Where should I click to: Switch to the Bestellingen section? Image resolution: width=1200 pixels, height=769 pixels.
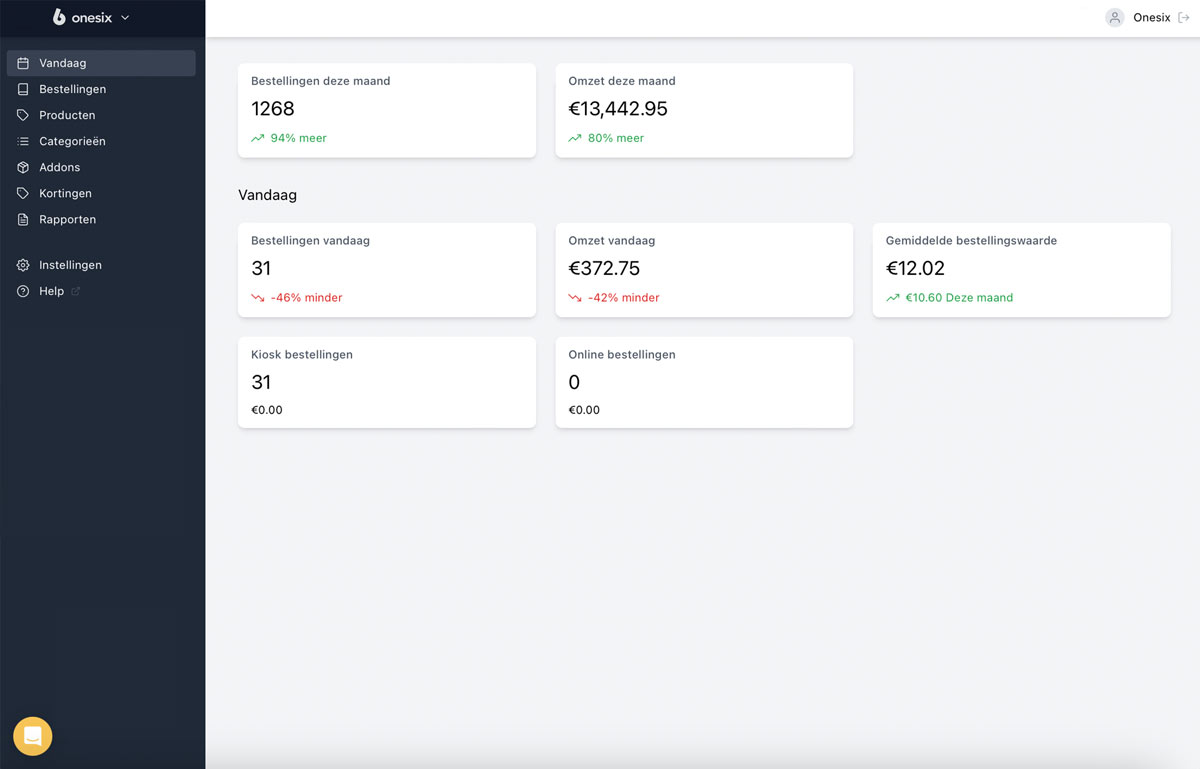coord(72,89)
